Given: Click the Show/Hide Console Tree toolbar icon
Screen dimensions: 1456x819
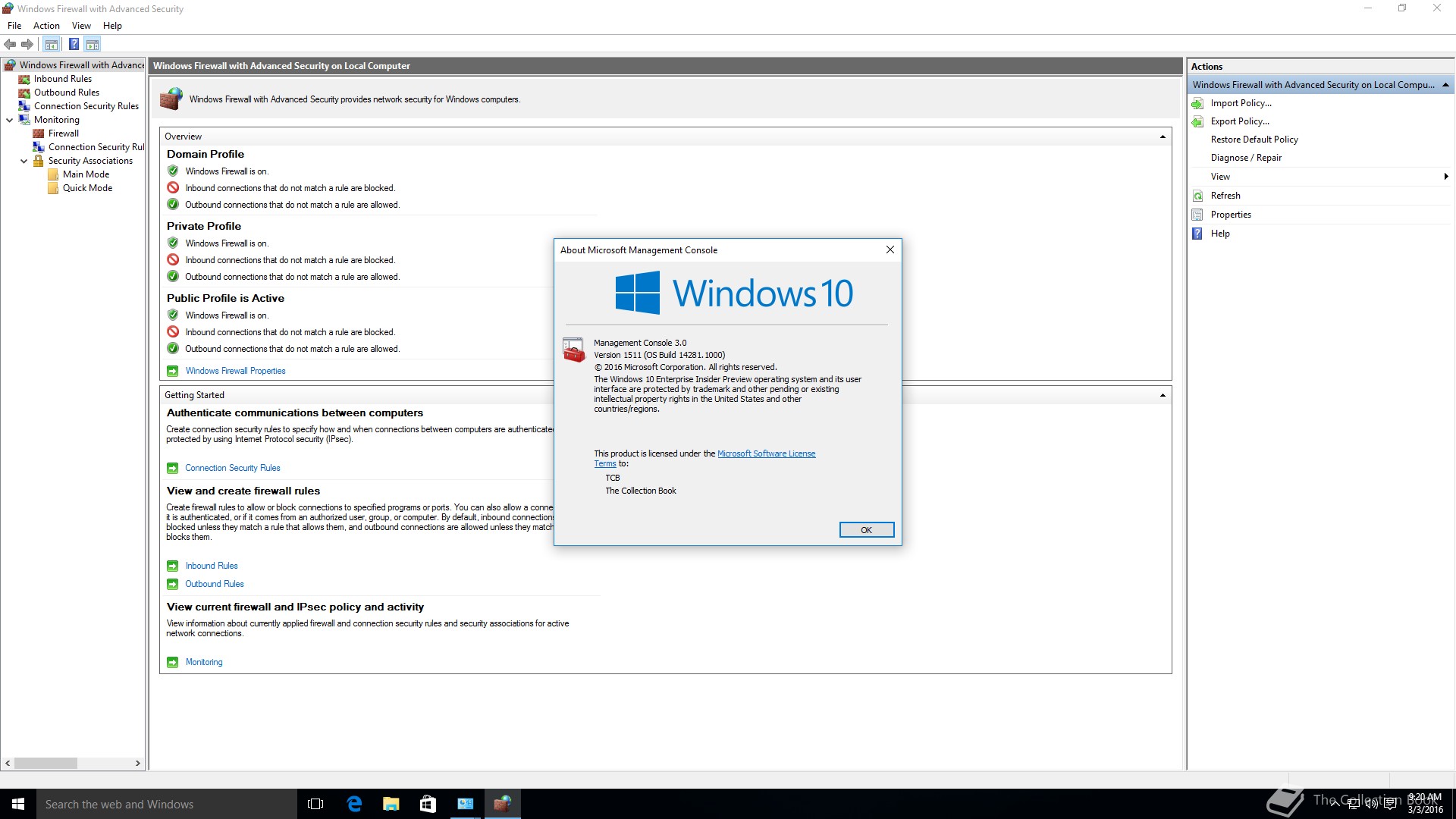Looking at the screenshot, I should pos(51,44).
